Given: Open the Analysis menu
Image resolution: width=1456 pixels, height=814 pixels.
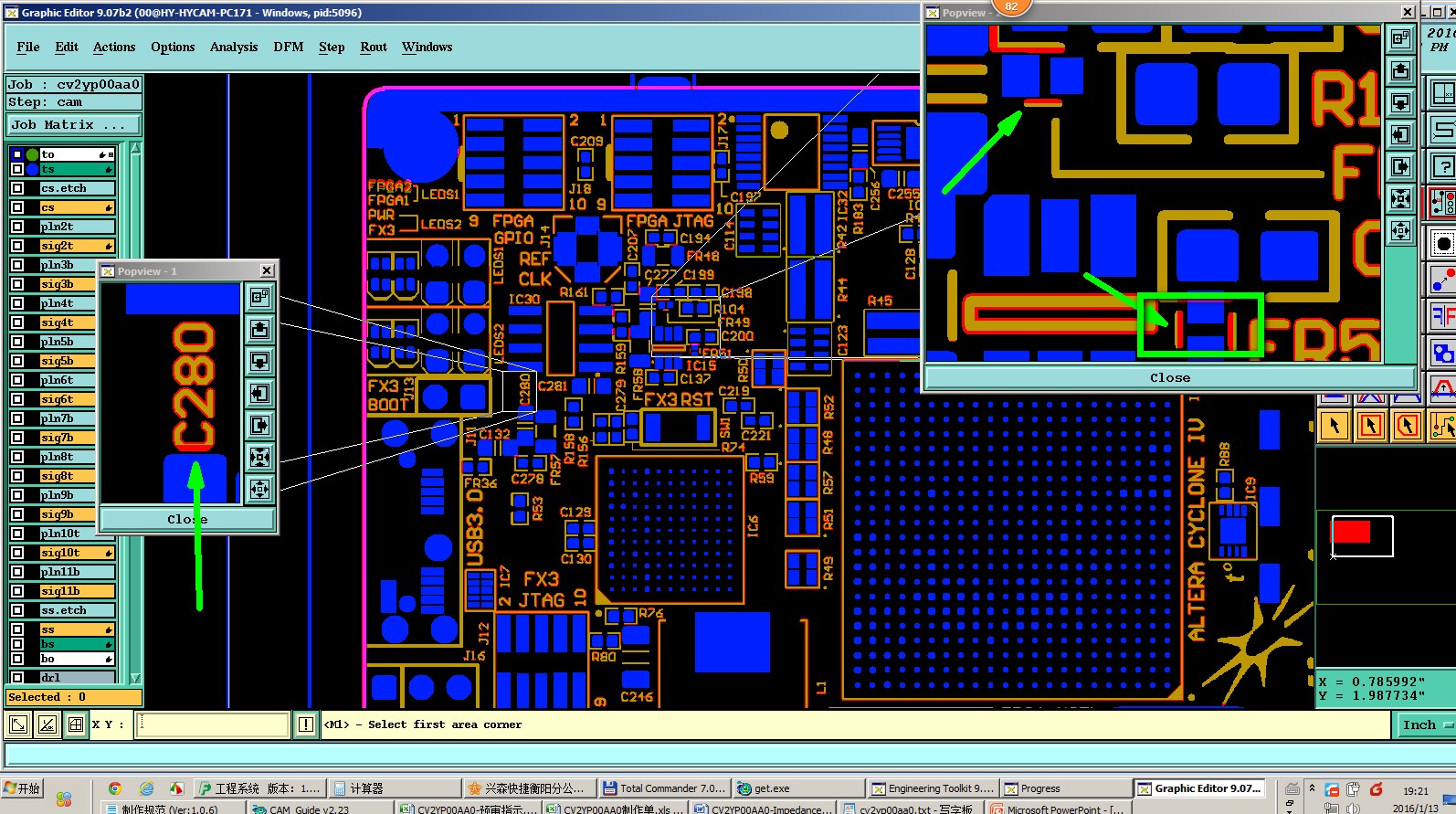Looking at the screenshot, I should tap(234, 47).
